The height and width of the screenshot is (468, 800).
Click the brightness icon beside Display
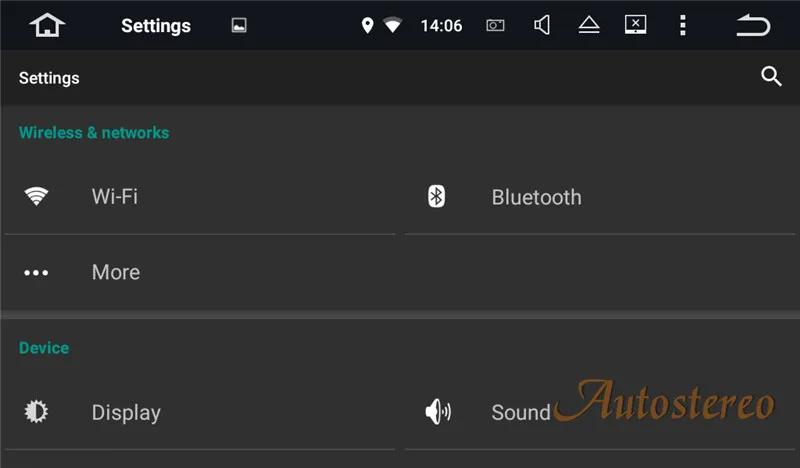[x=36, y=411]
